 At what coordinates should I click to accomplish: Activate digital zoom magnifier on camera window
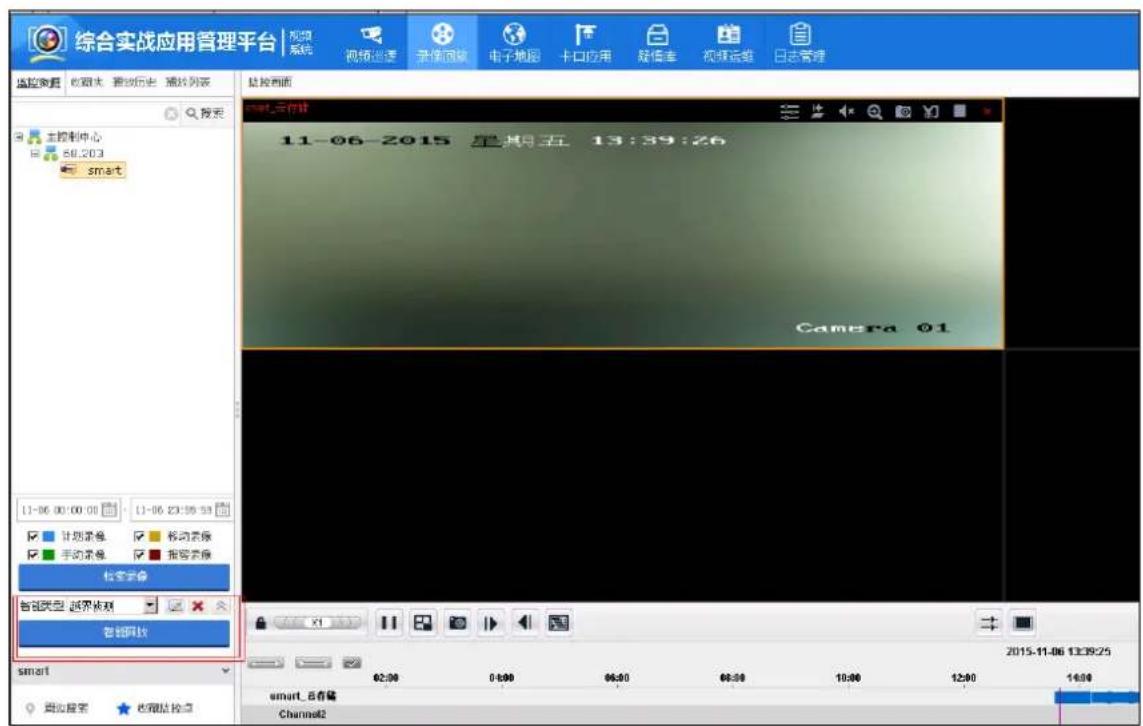875,112
